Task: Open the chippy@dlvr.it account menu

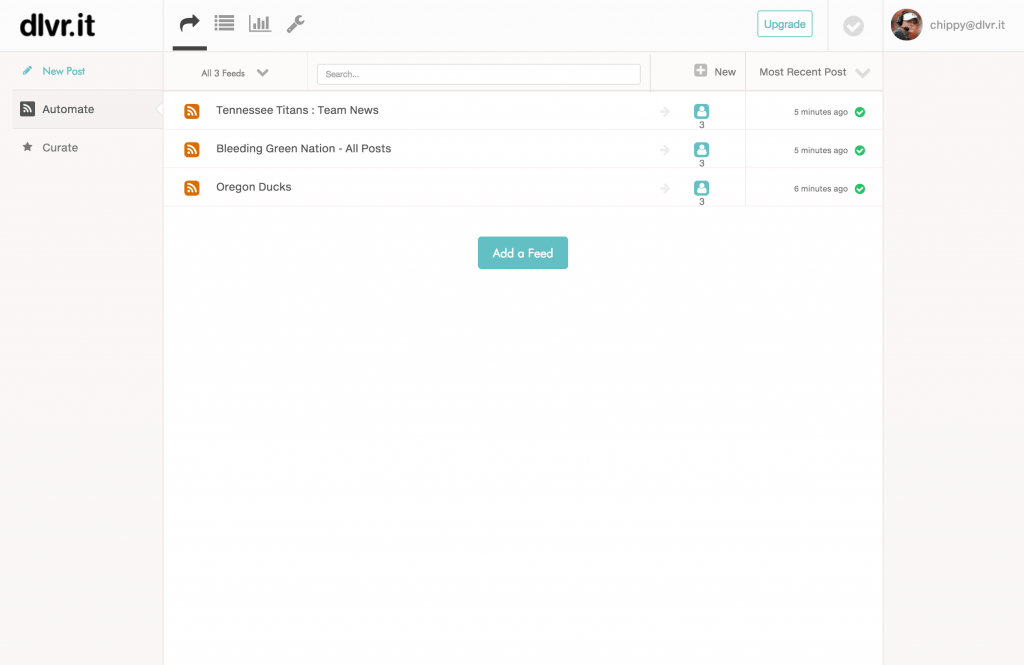Action: [967, 25]
